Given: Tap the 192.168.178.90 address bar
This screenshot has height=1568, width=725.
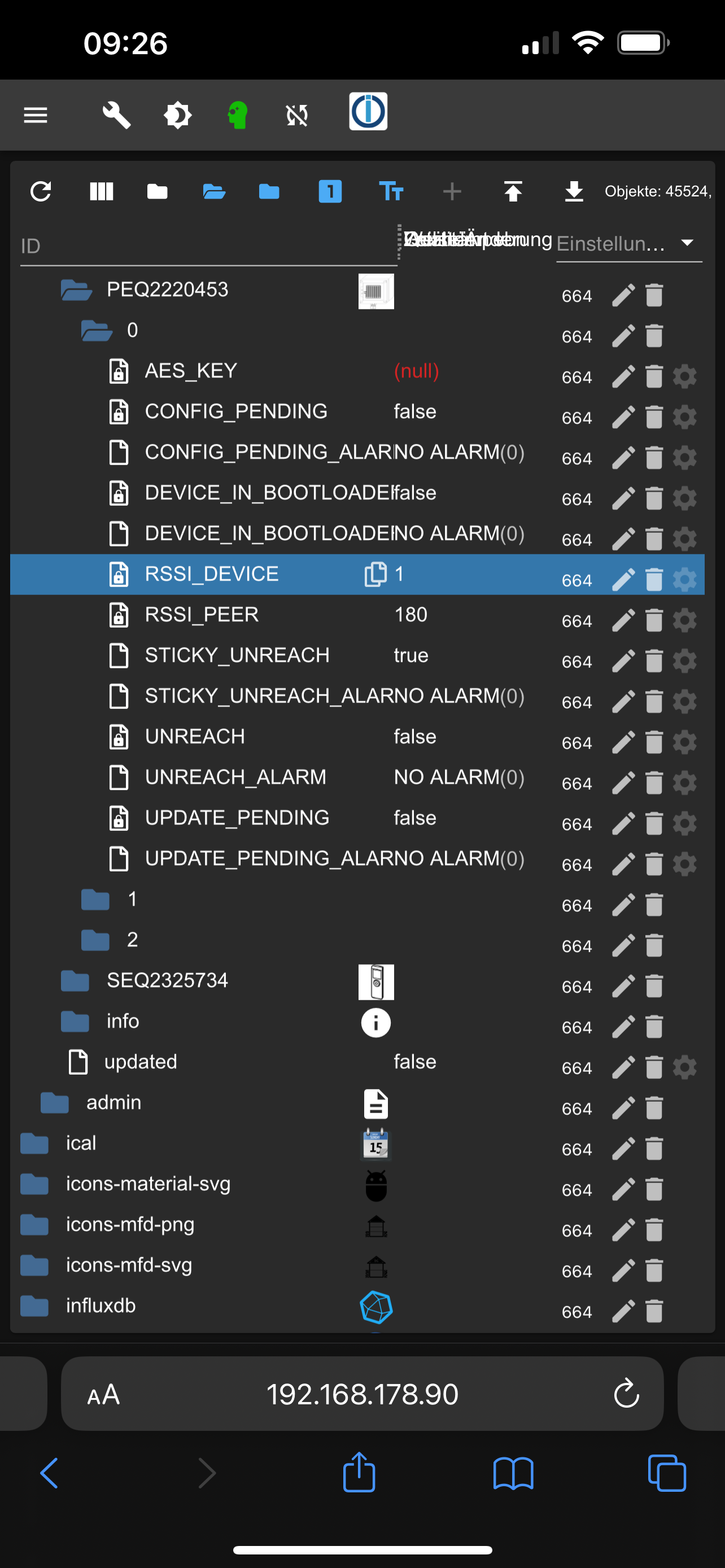Looking at the screenshot, I should pos(362,1394).
